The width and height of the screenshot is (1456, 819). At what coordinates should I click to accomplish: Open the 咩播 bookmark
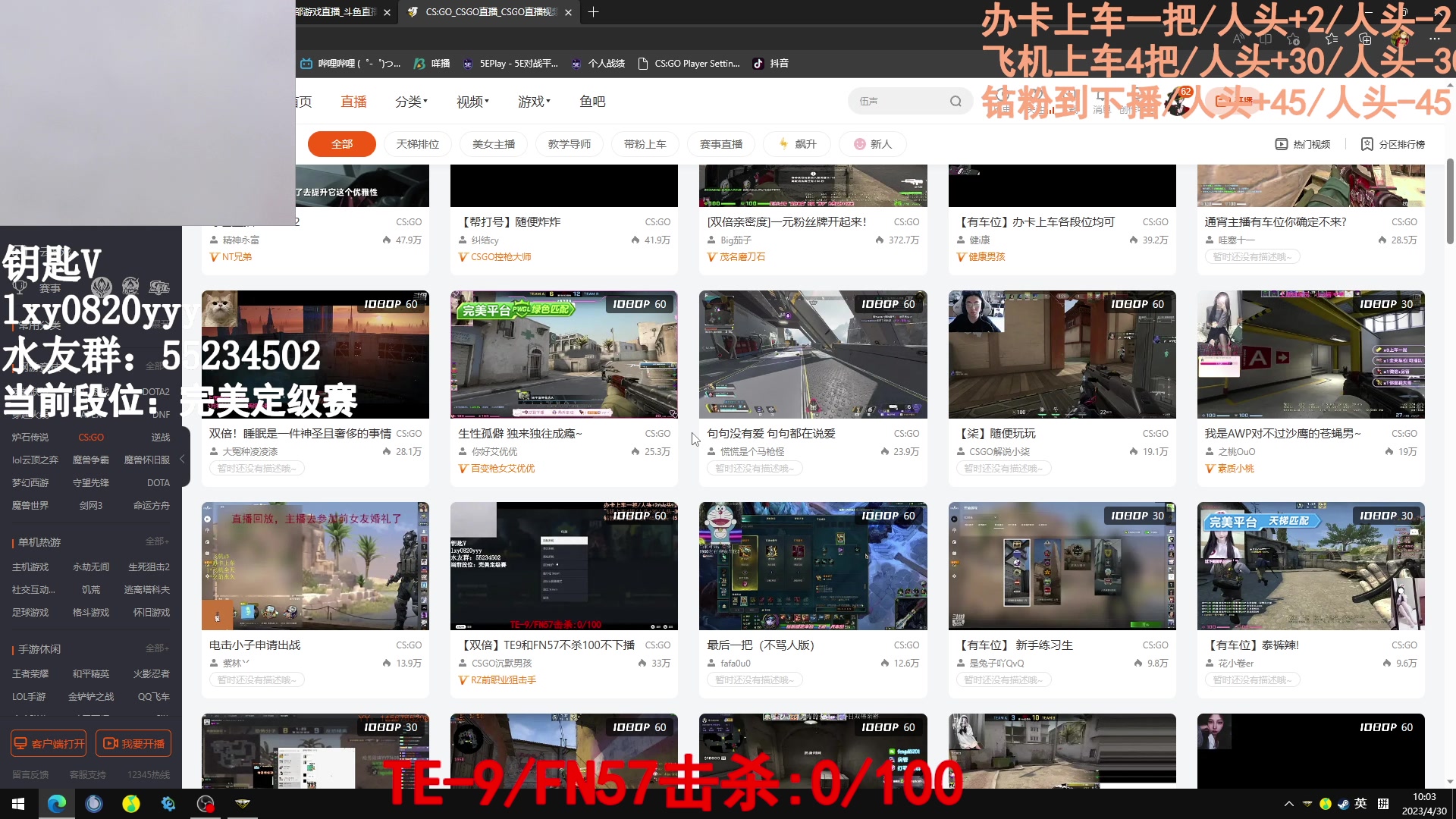tap(431, 64)
